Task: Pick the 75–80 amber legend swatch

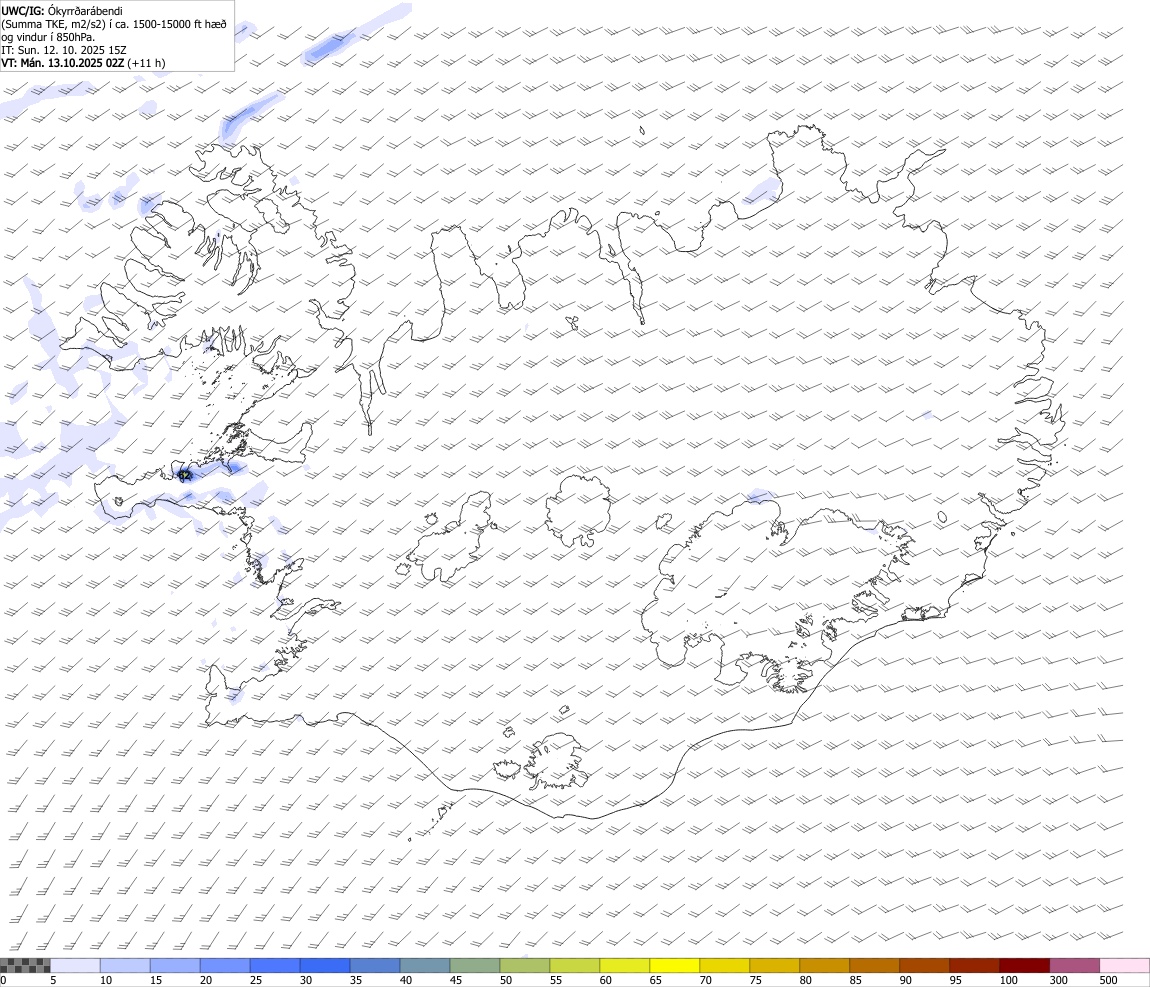Action: click(774, 965)
